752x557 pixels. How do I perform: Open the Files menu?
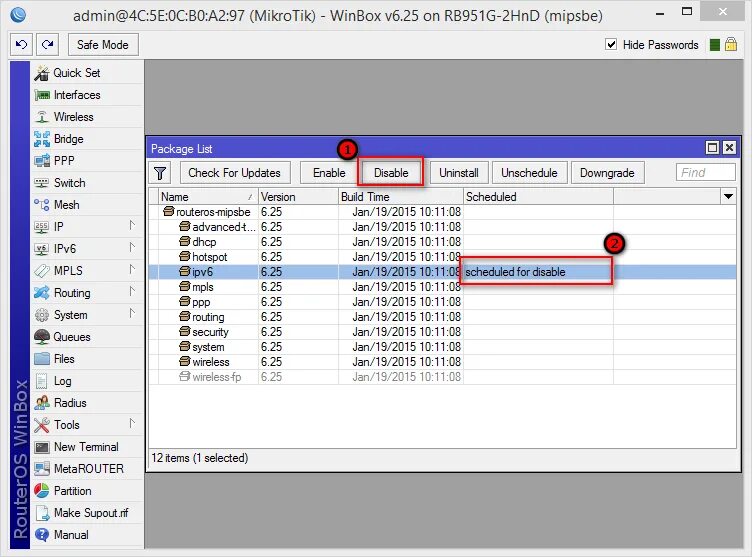88,359
